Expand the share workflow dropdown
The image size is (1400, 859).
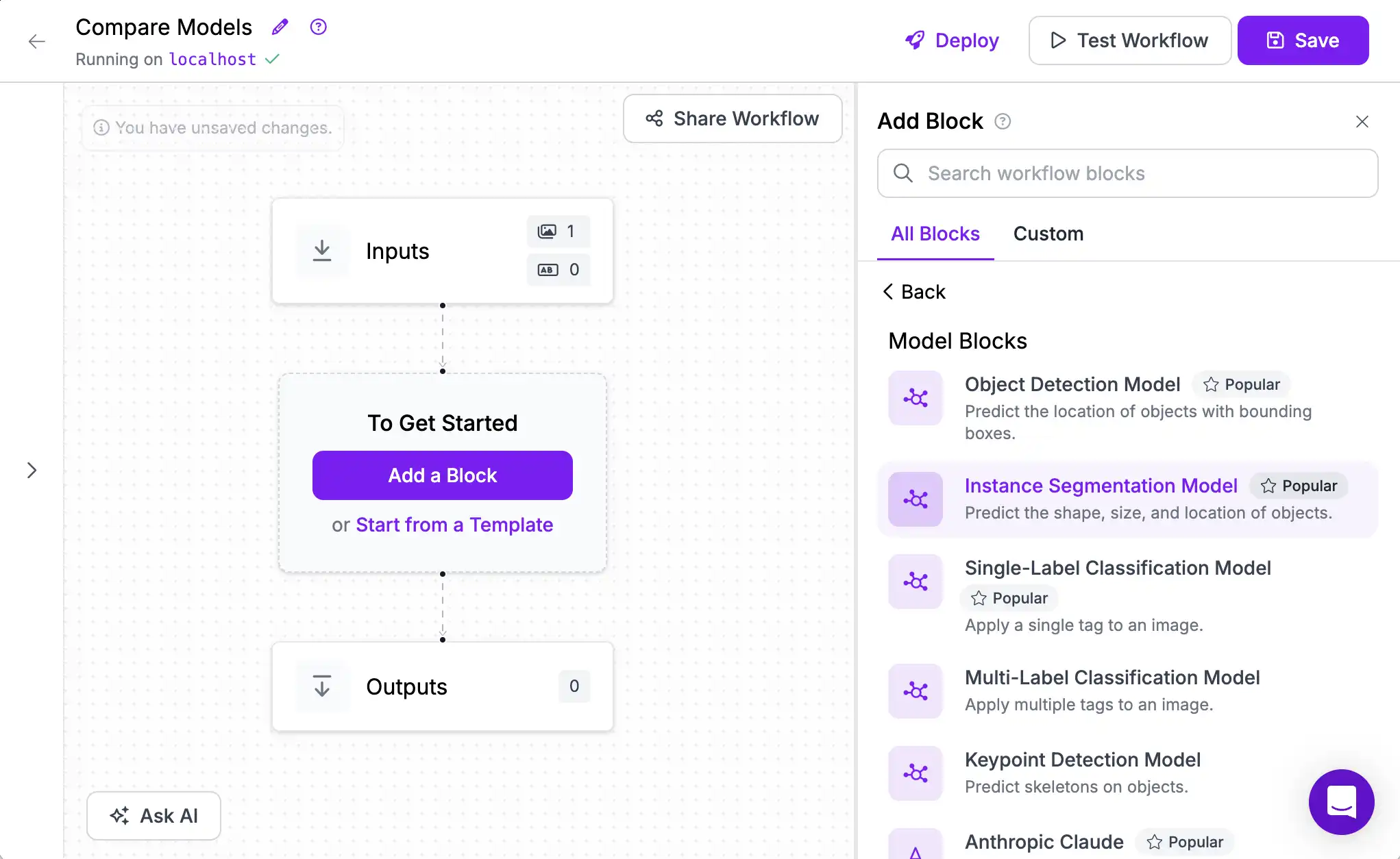732,118
